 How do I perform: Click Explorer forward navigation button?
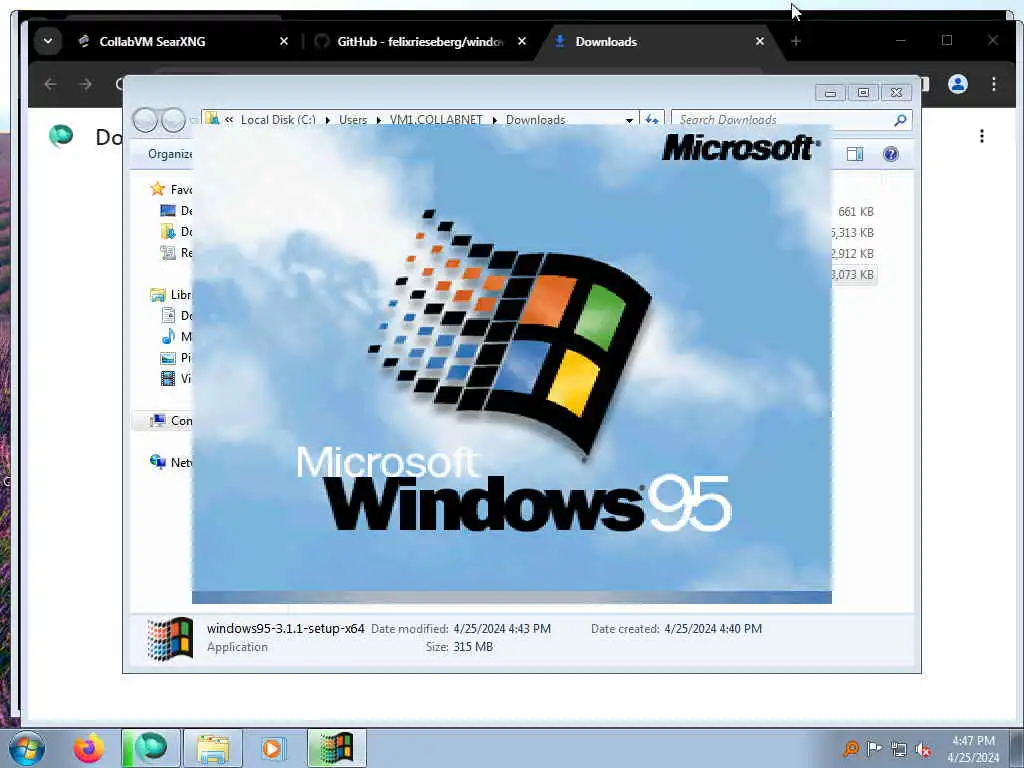174,120
